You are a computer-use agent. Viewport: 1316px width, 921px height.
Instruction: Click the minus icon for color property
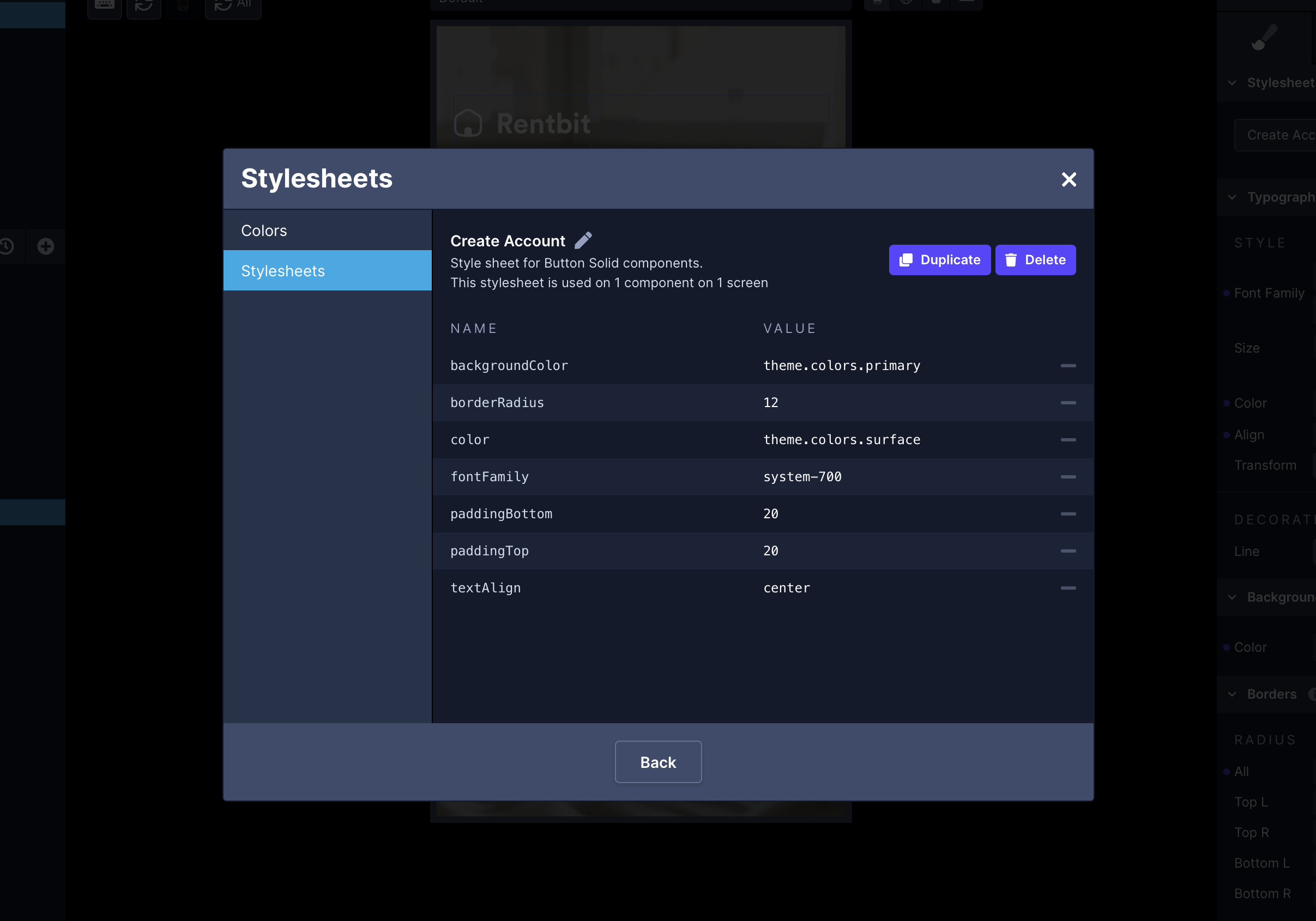pos(1068,440)
